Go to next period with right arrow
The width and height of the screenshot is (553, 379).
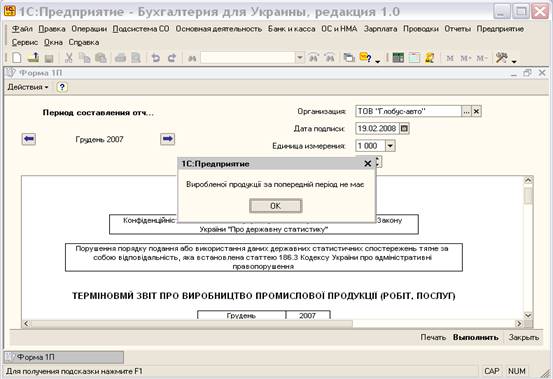coord(168,139)
